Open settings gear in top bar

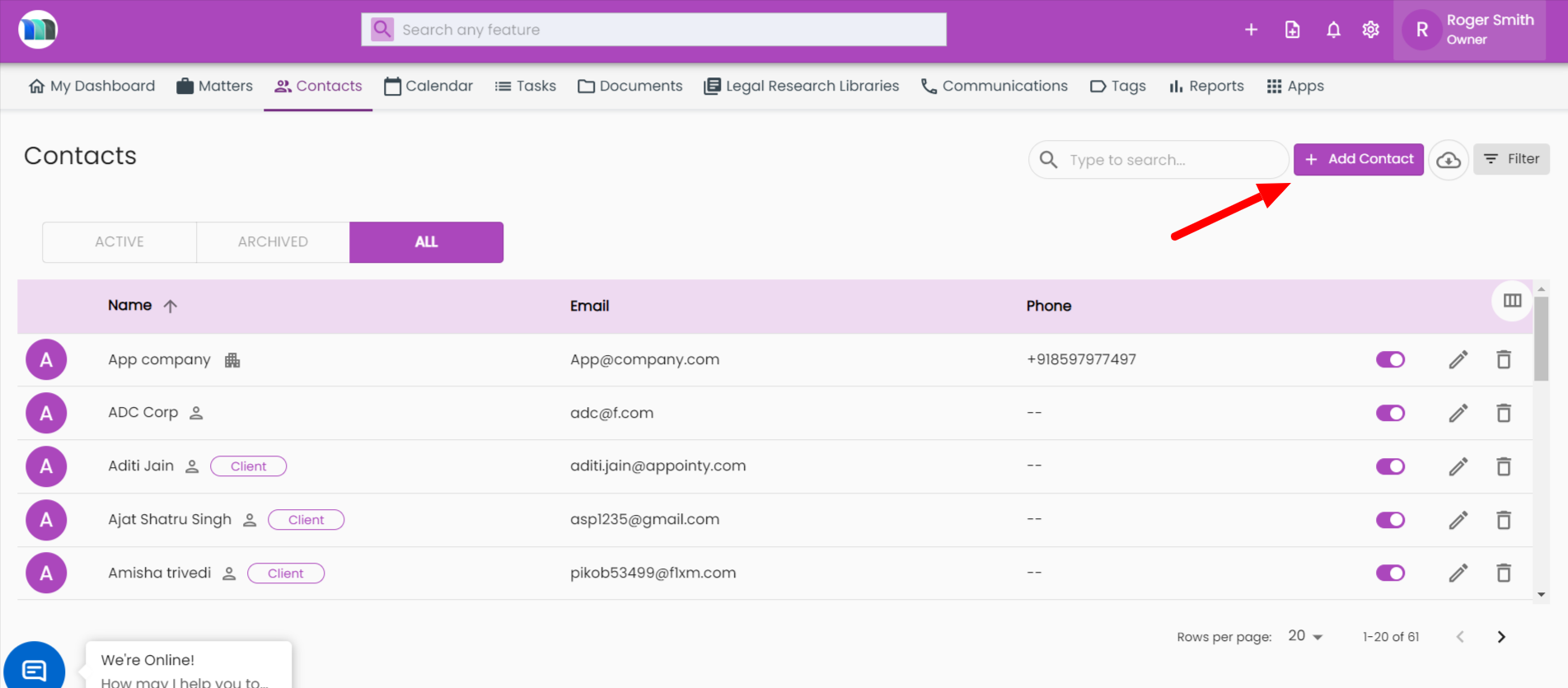pyautogui.click(x=1370, y=30)
